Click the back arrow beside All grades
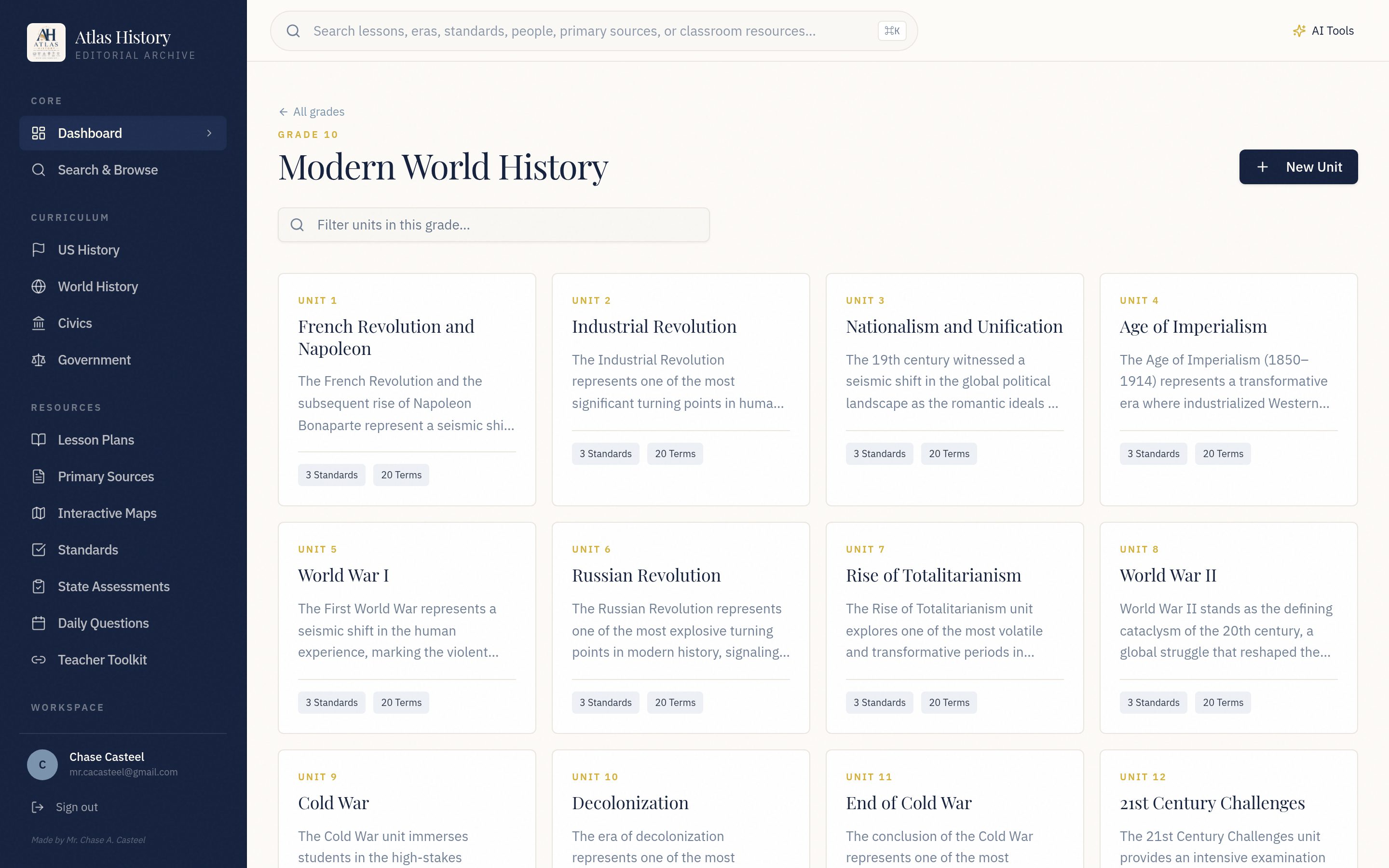Viewport: 1389px width, 868px height. [x=283, y=112]
